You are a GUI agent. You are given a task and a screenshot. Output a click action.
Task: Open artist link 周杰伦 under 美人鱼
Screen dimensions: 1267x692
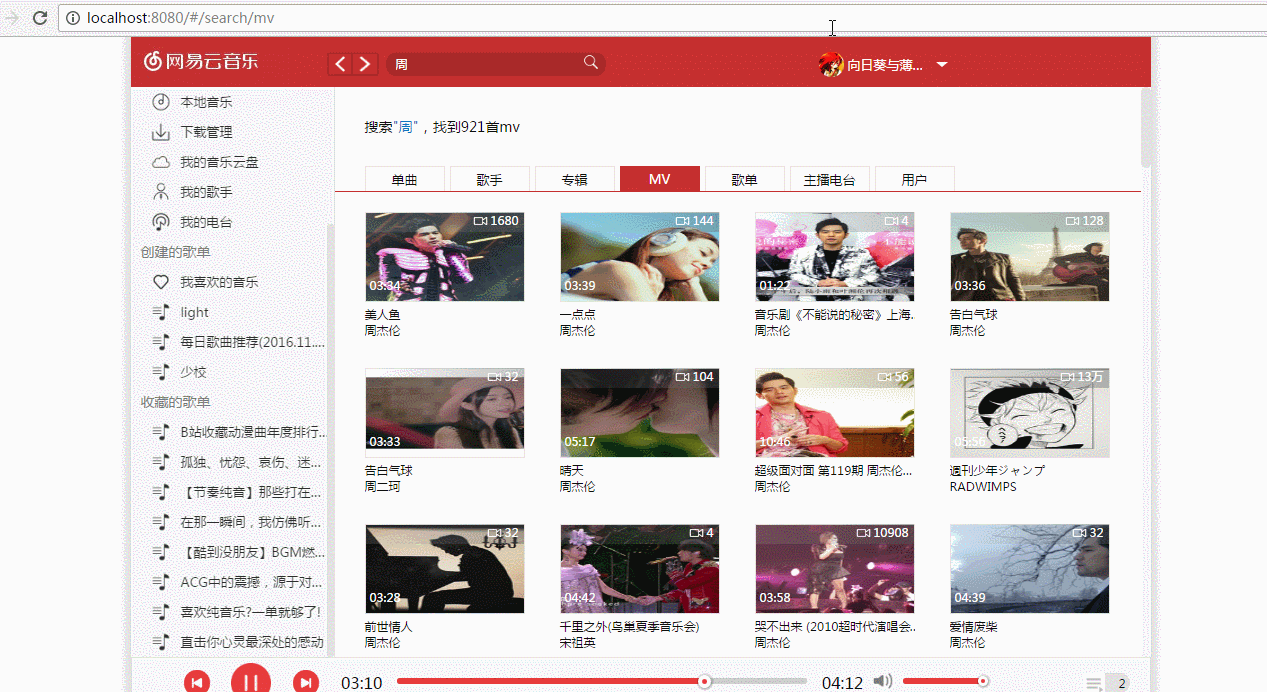(x=383, y=330)
